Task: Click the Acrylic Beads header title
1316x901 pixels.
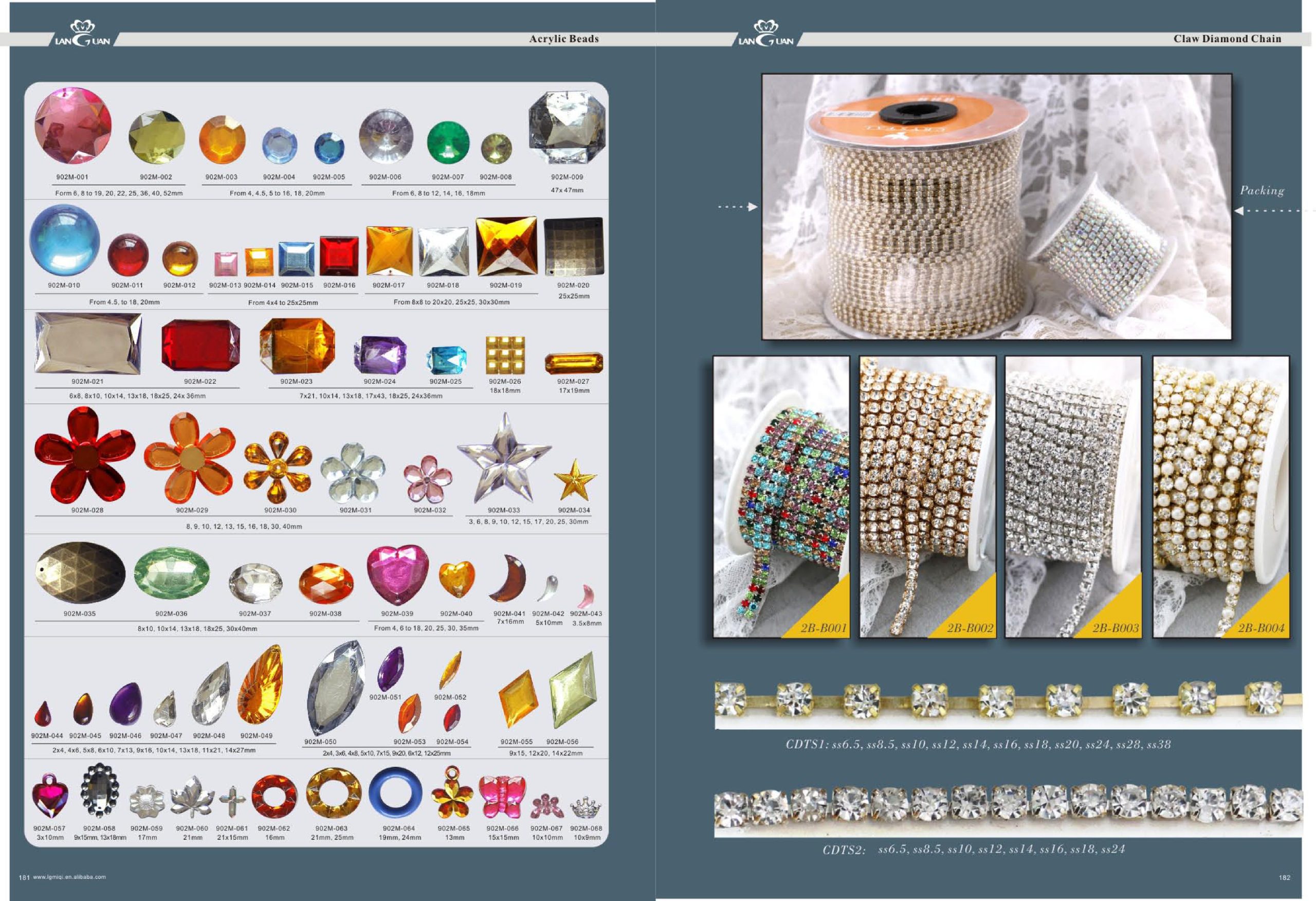Action: (x=563, y=39)
